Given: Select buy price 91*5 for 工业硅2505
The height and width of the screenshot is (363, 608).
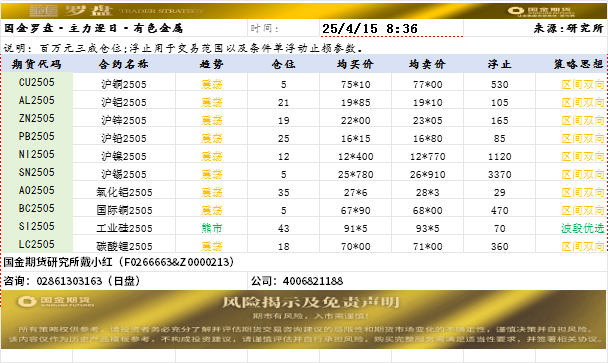Looking at the screenshot, I should [x=355, y=228].
